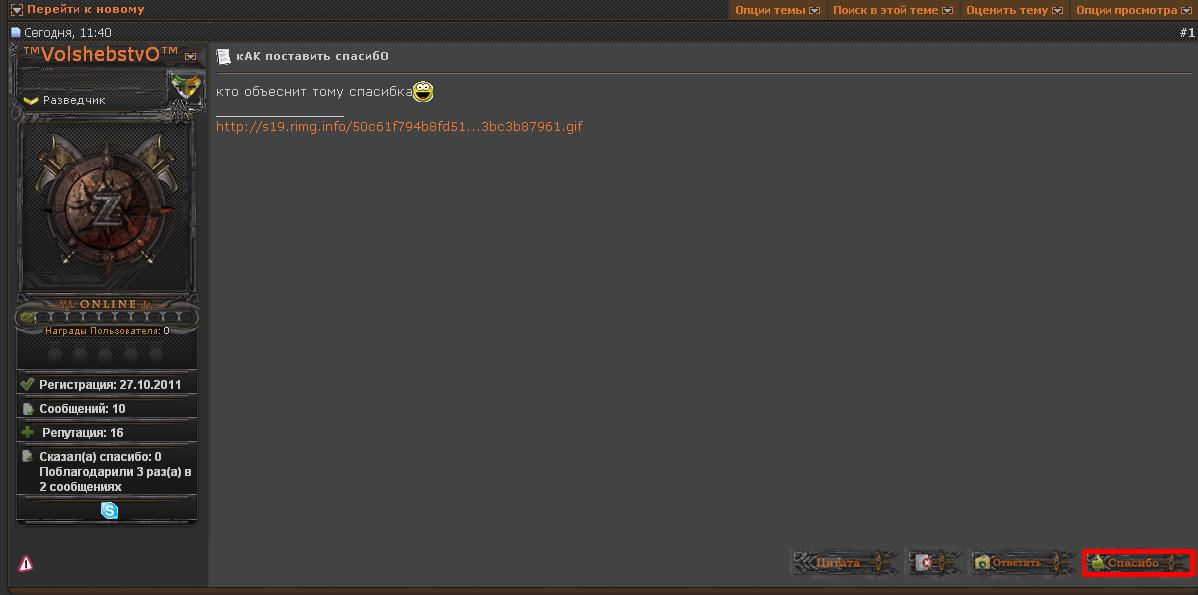Click the green plus Репутация icon
This screenshot has height=595, width=1198.
tap(28, 432)
